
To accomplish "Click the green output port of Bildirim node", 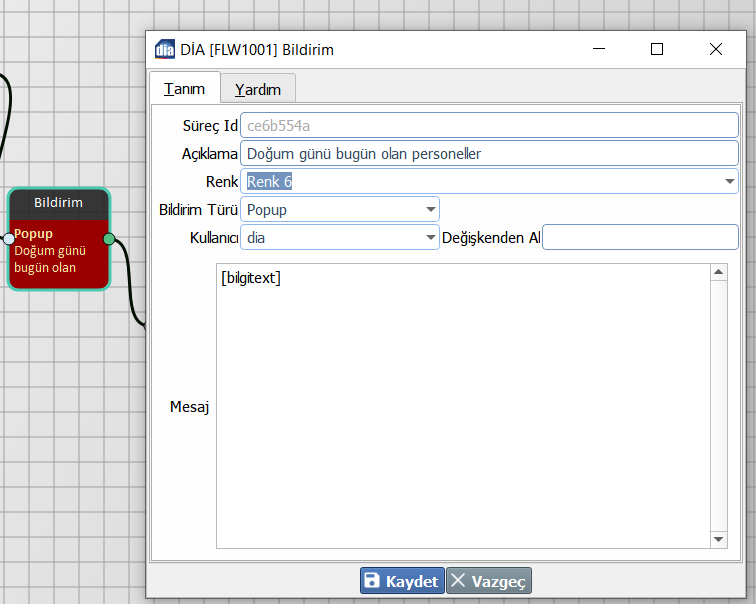I will coord(109,238).
